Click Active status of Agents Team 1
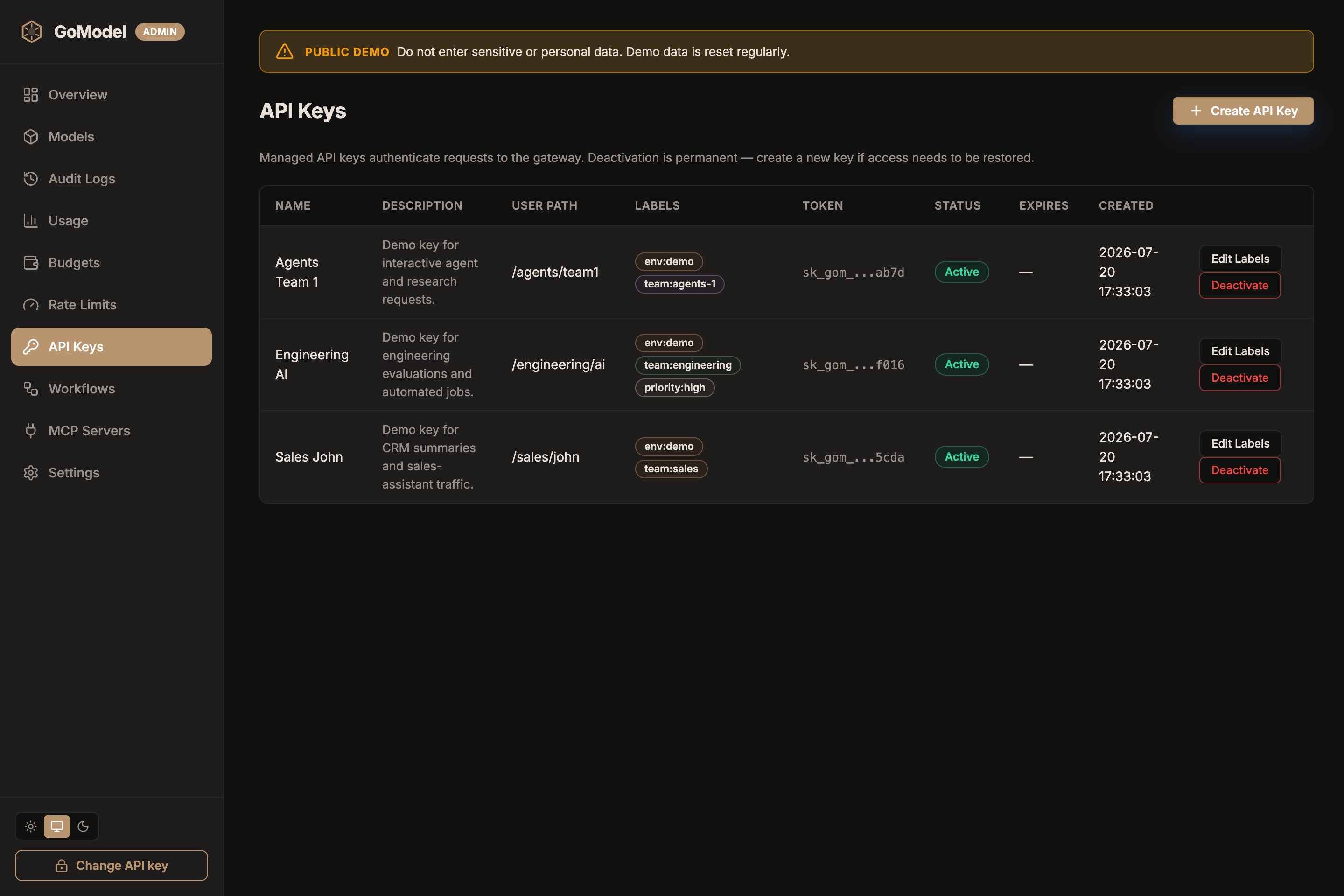This screenshot has height=896, width=1344. click(x=962, y=272)
